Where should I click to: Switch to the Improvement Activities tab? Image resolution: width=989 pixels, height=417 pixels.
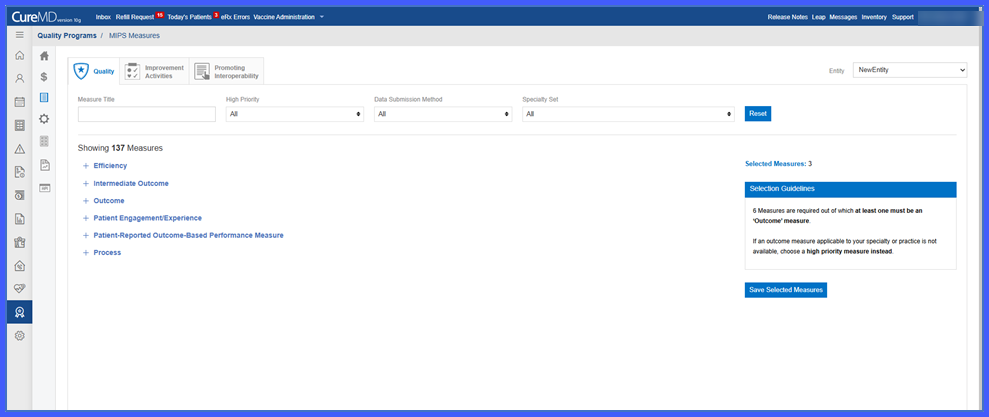155,71
